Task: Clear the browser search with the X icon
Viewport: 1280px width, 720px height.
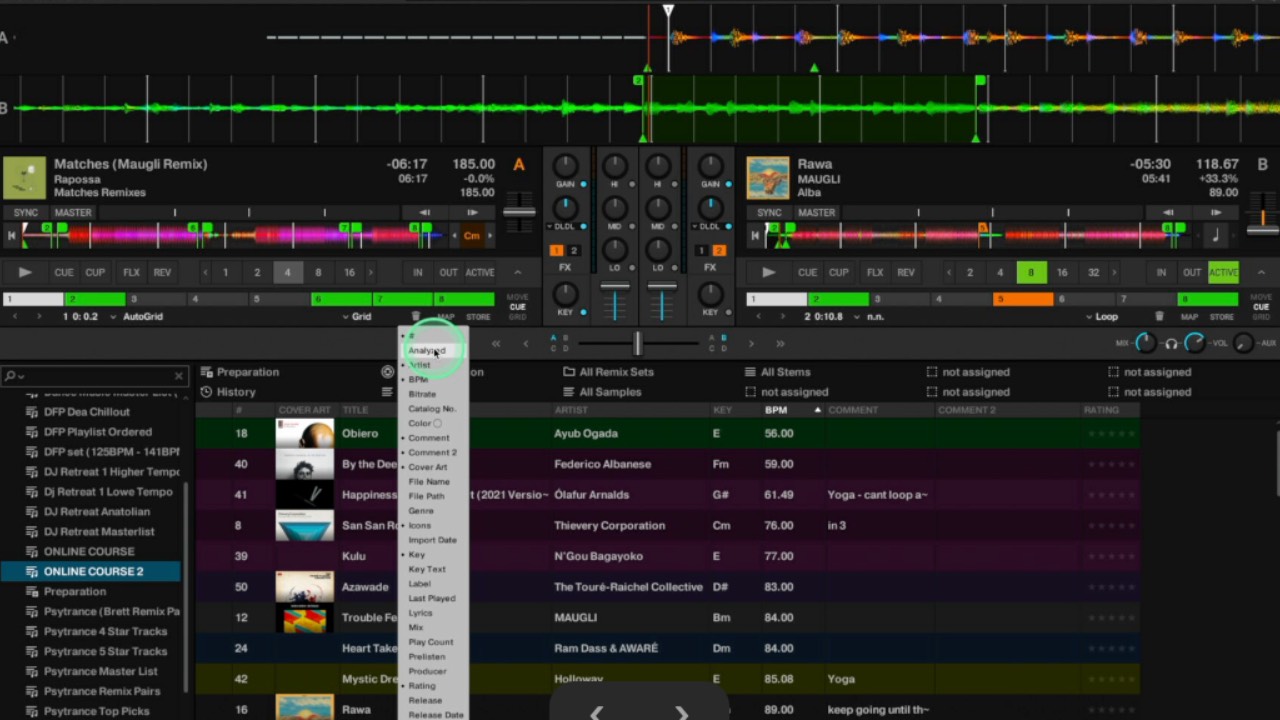Action: click(x=179, y=376)
